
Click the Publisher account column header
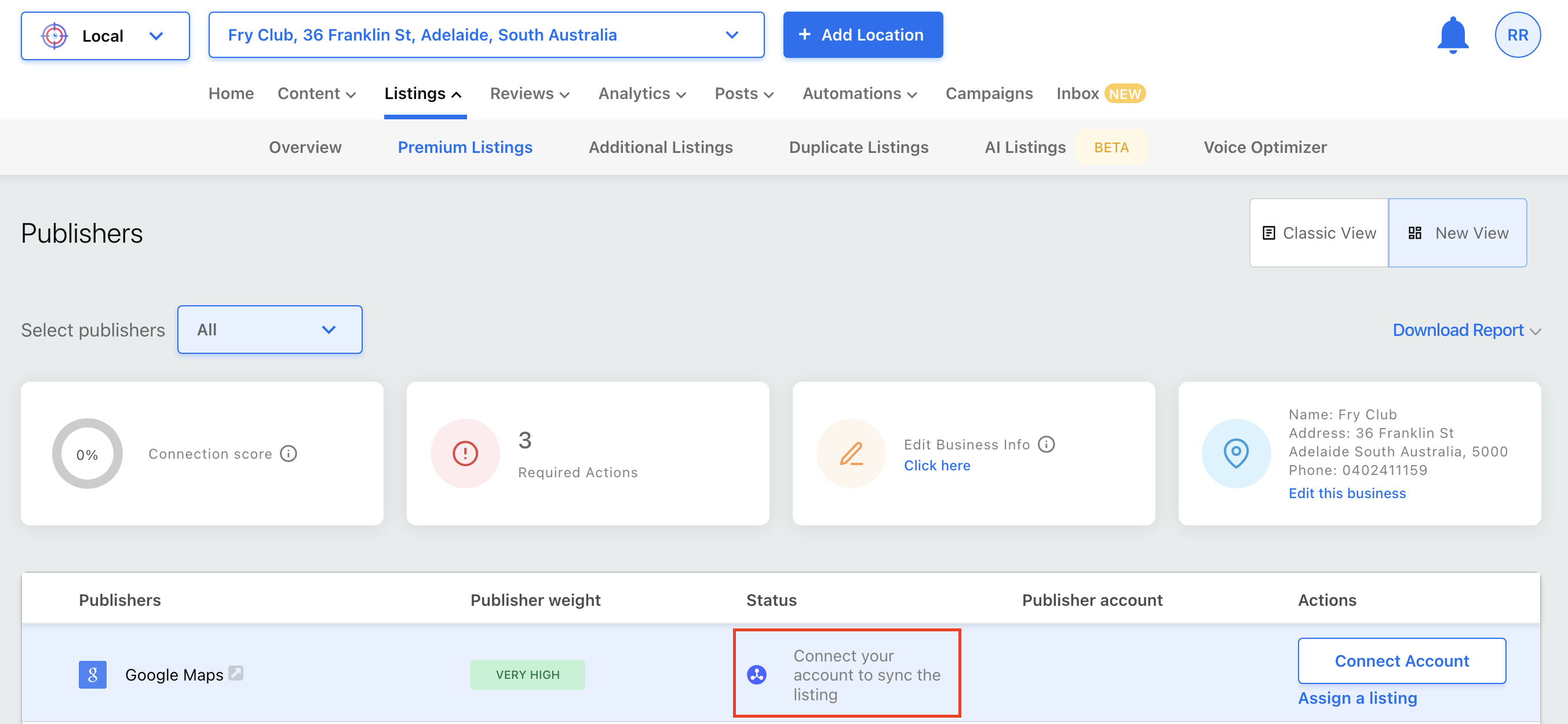tap(1092, 601)
